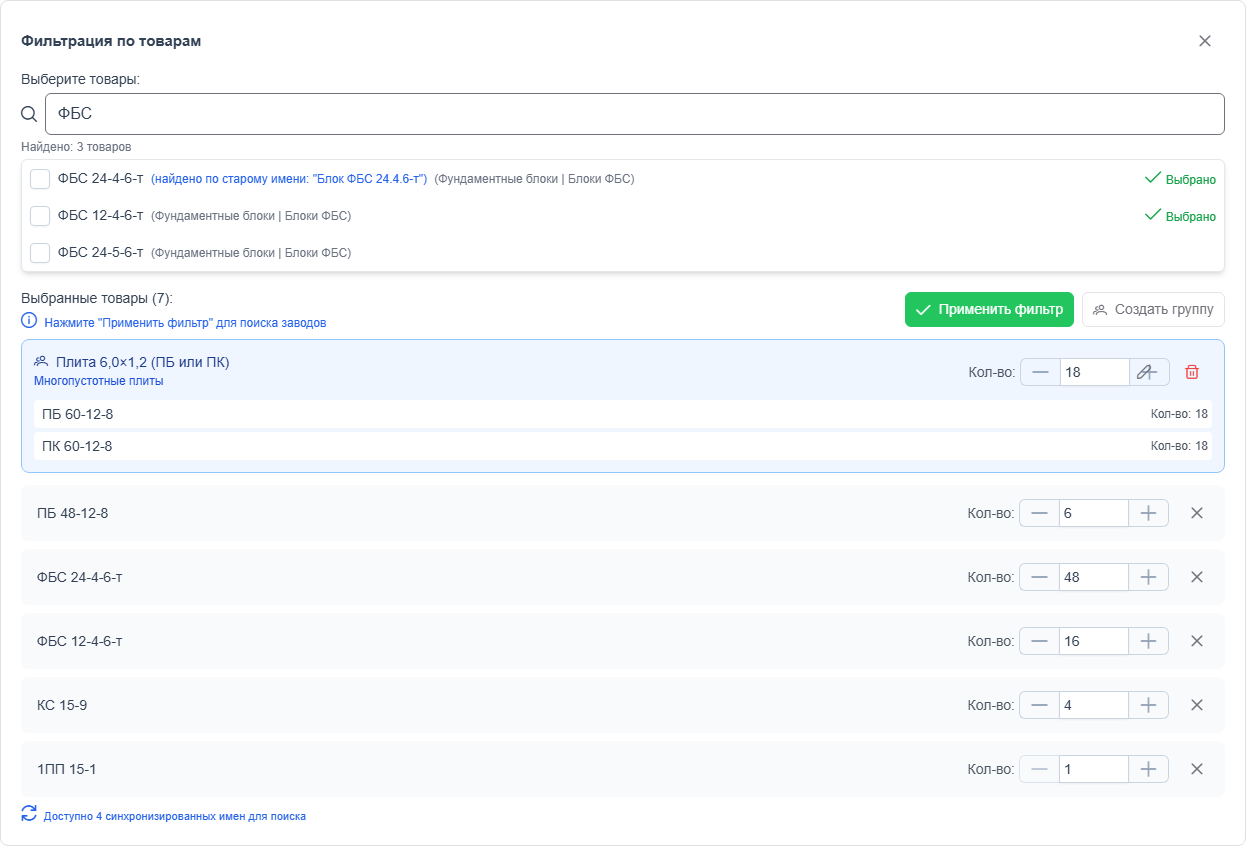Select the ПК 60-12-8 row in group

623,446
